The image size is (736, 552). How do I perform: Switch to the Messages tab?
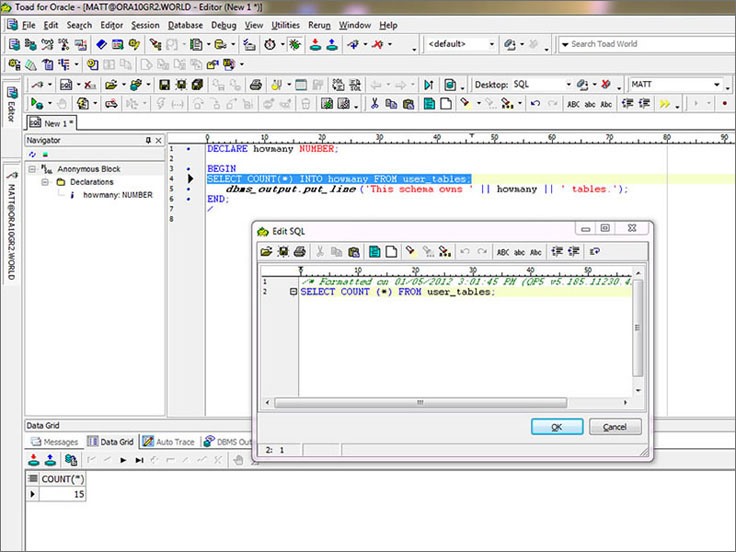point(54,442)
